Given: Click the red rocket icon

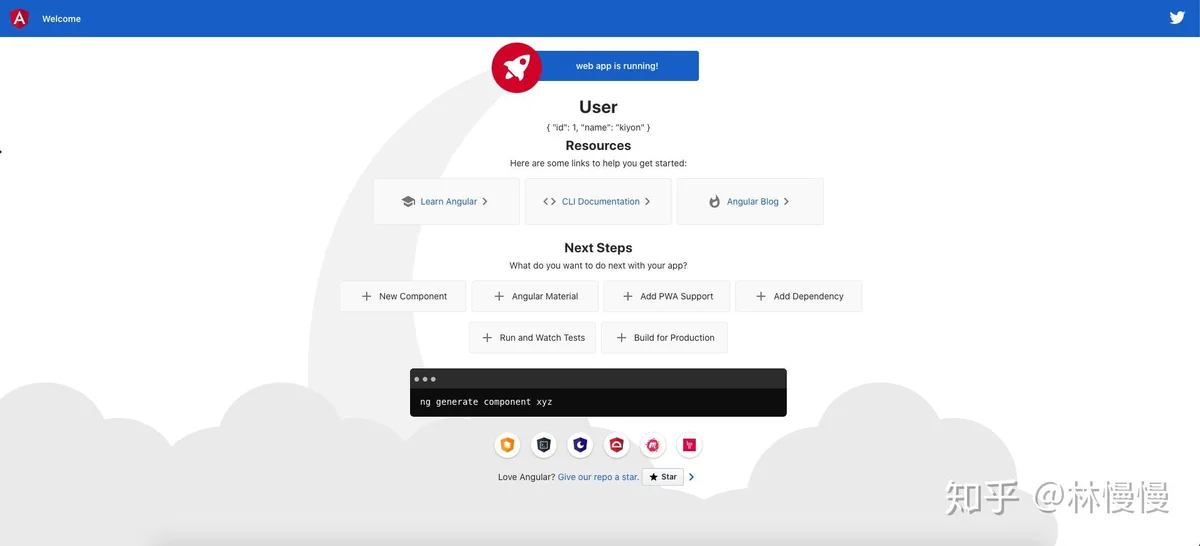Looking at the screenshot, I should pos(516,67).
